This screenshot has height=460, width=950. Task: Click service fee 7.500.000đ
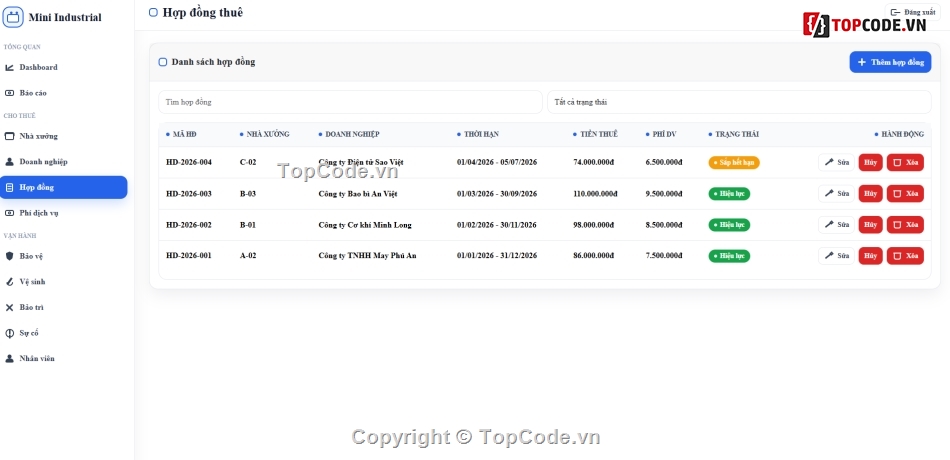pyautogui.click(x=664, y=256)
